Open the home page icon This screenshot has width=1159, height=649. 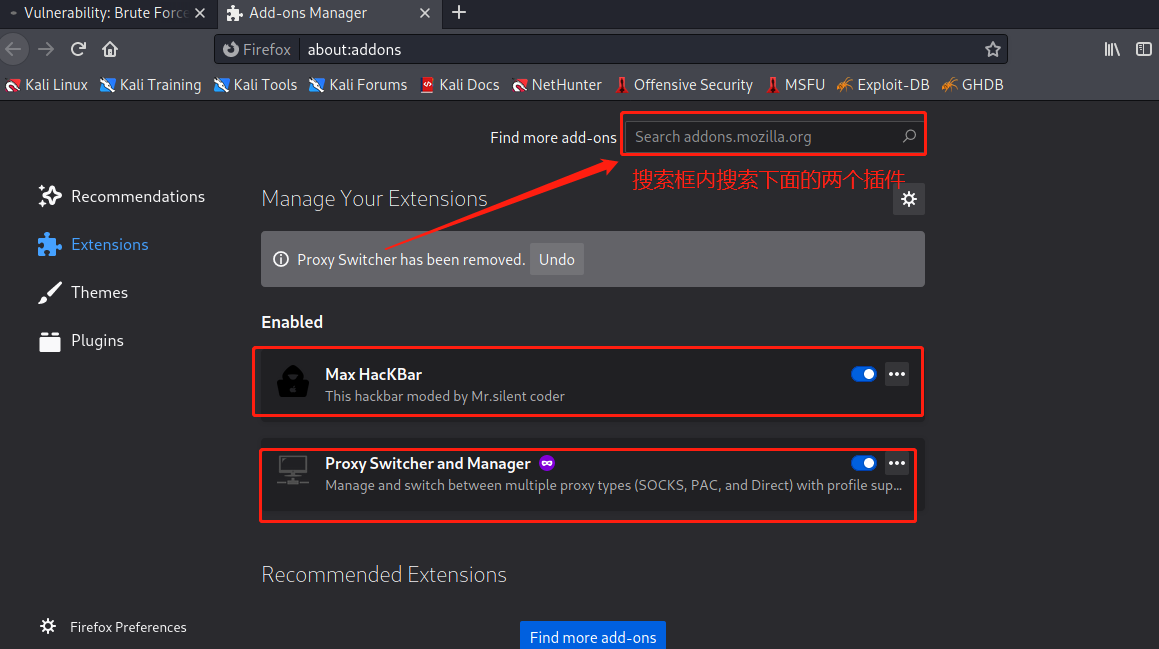point(110,50)
